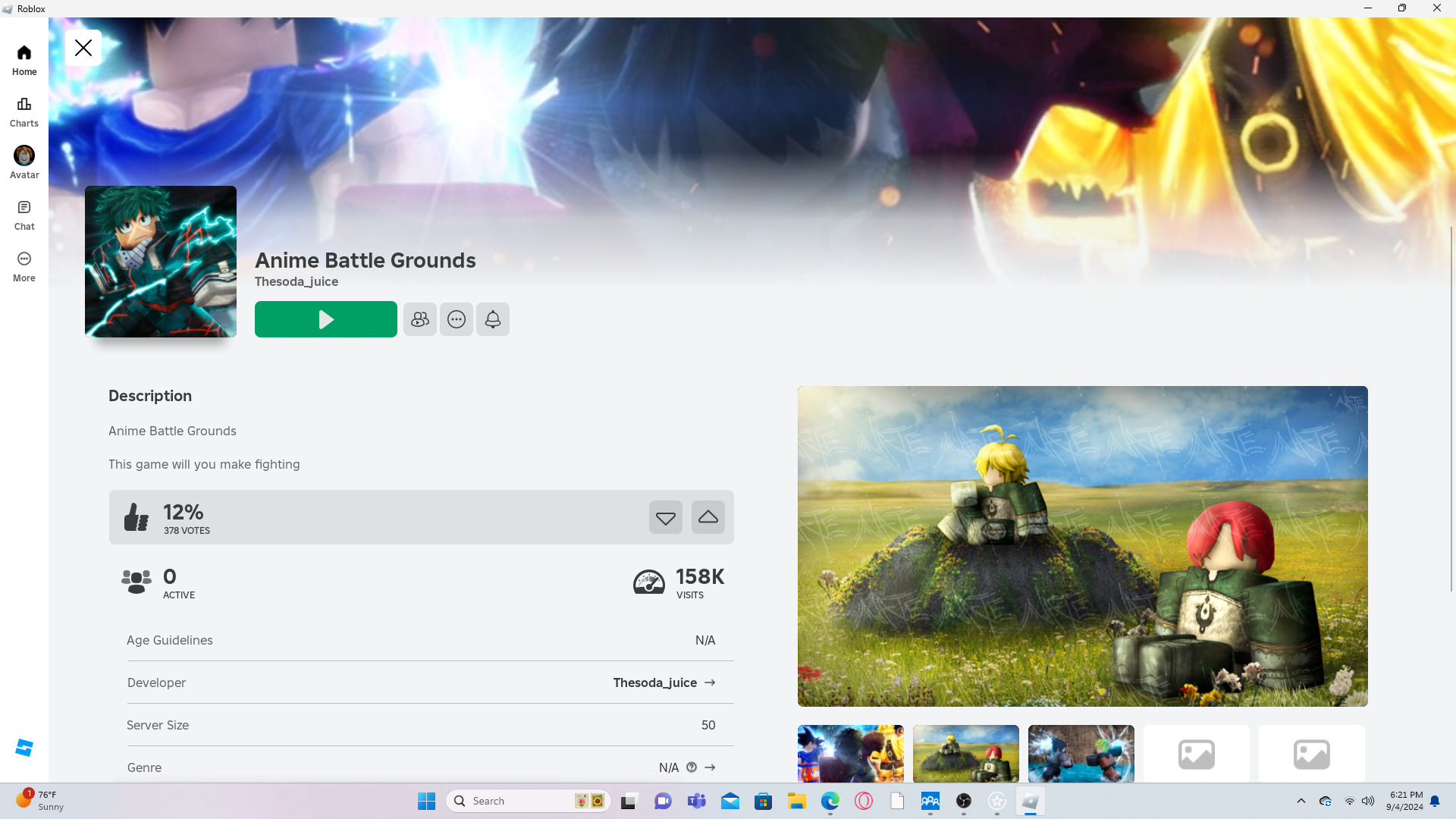Open Chat from the sidebar
The width and height of the screenshot is (1456, 819).
[24, 215]
